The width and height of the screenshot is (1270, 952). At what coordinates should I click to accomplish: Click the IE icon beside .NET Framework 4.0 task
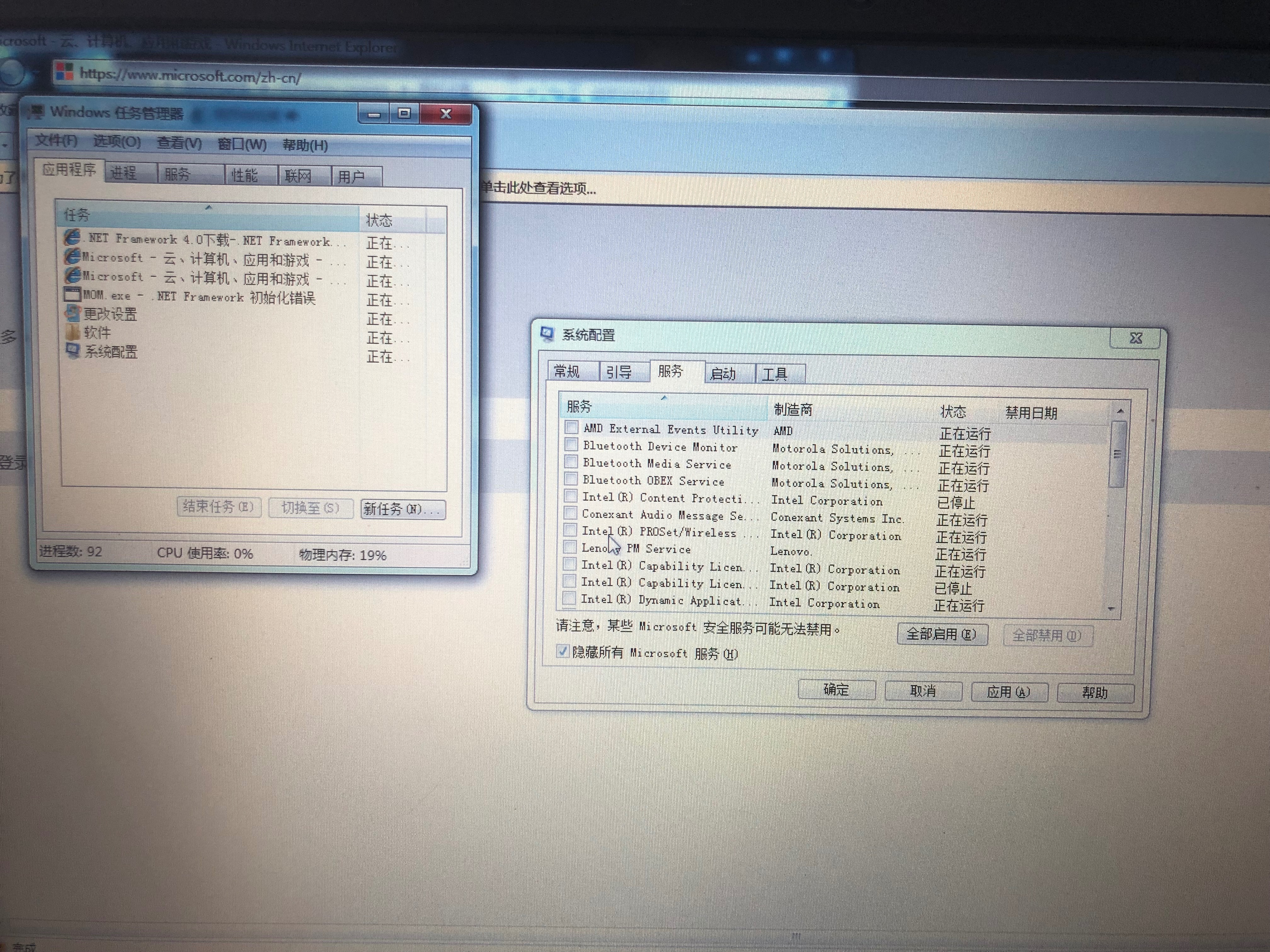(x=72, y=237)
